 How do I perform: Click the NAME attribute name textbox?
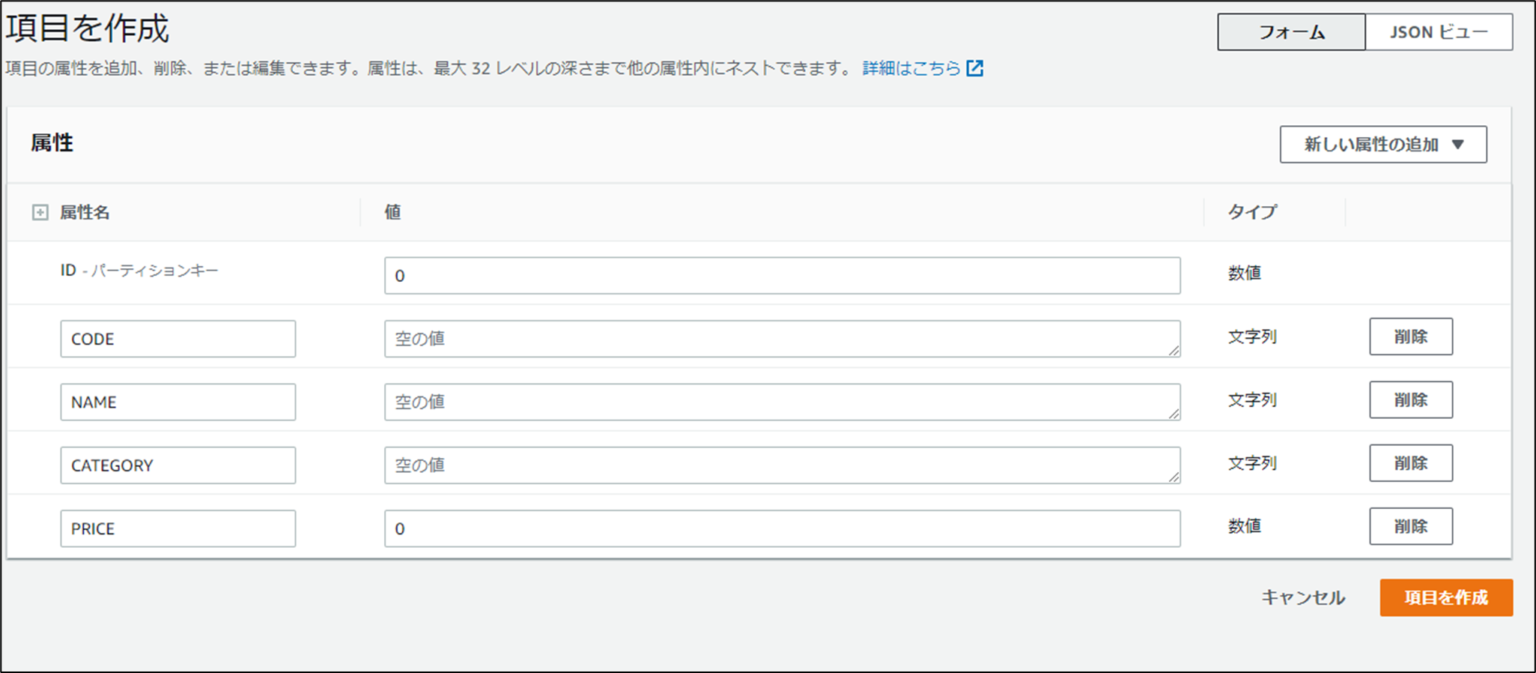pyautogui.click(x=177, y=401)
